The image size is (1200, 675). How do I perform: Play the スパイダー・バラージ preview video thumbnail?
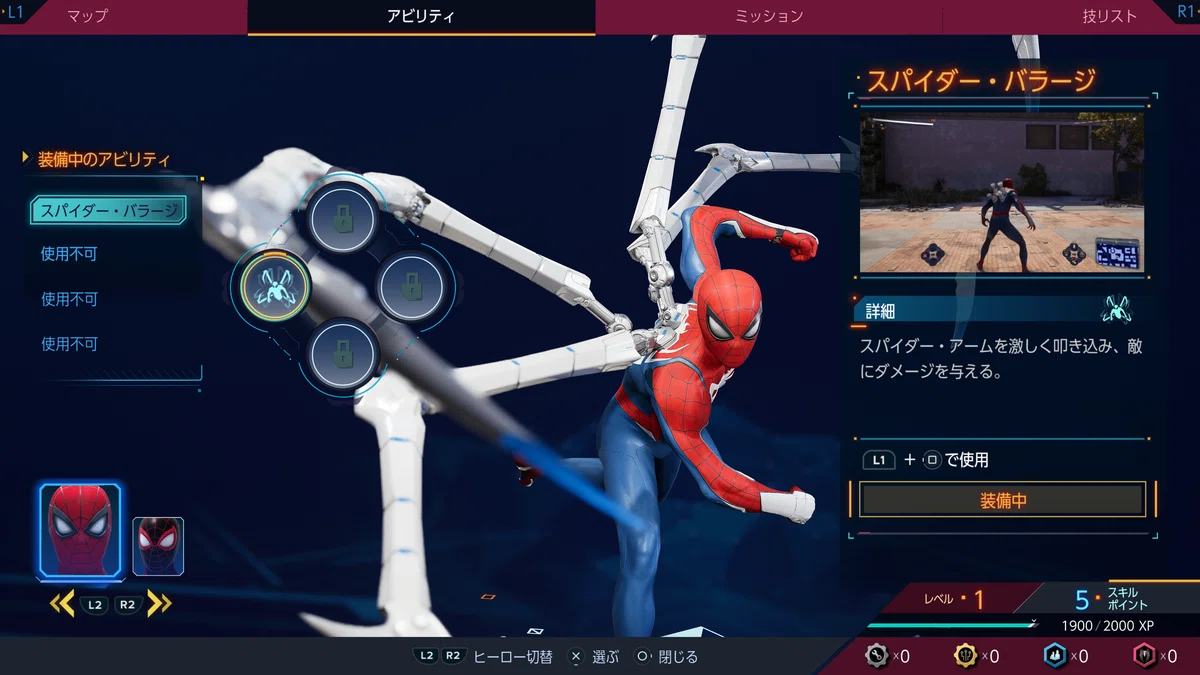pos(1002,192)
